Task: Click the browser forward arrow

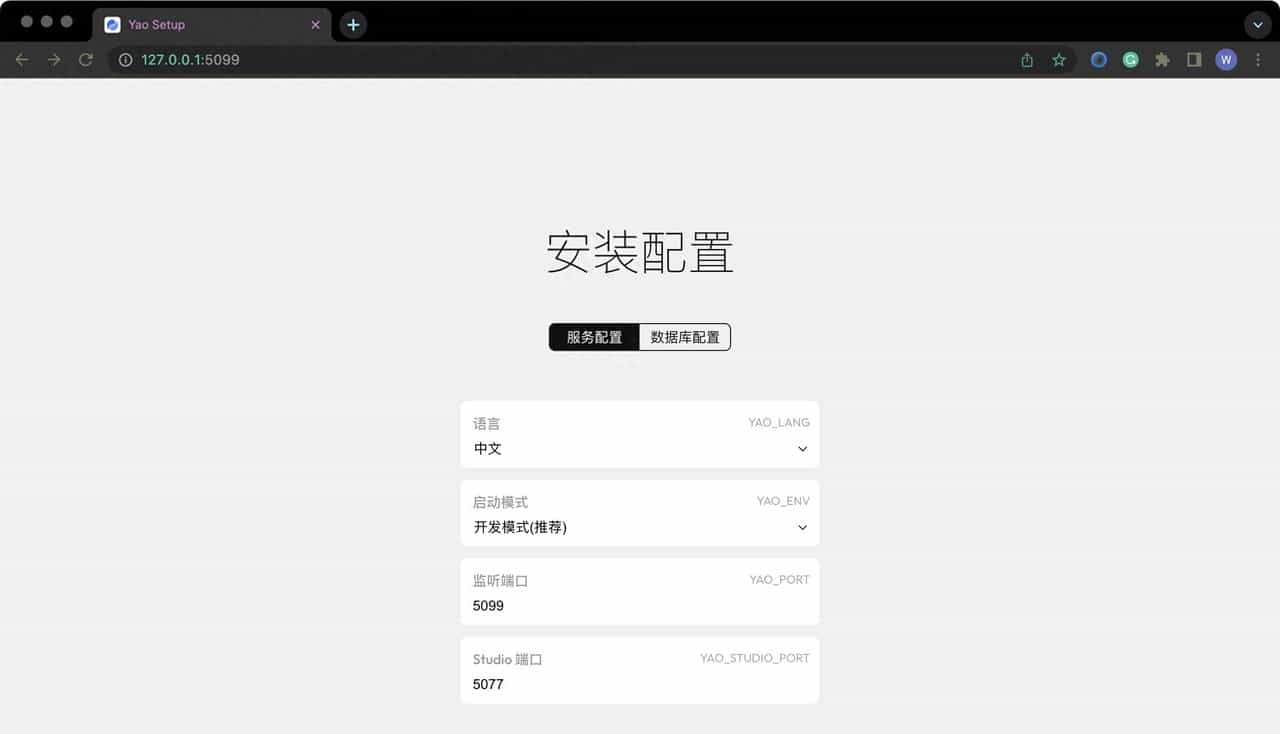Action: (54, 60)
